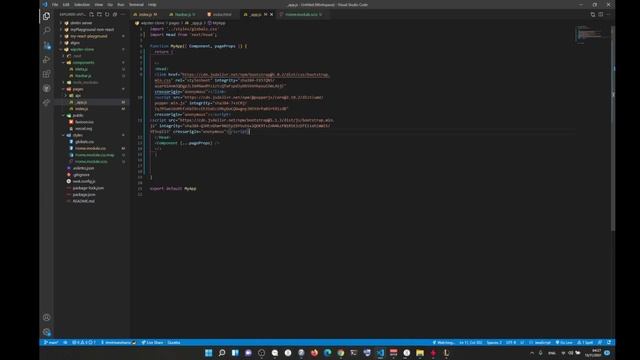The width and height of the screenshot is (640, 360).
Task: Click Spaces indentation setting in status bar
Action: point(494,342)
